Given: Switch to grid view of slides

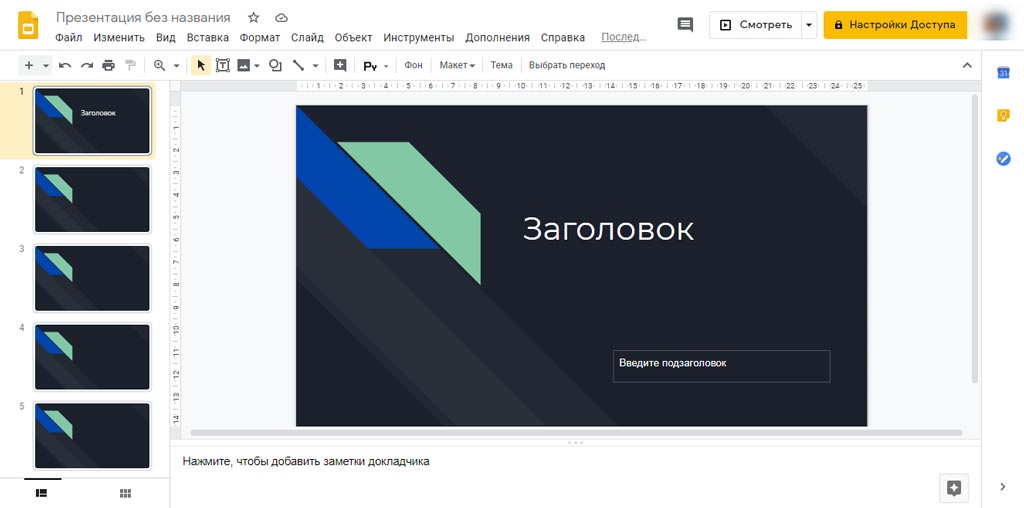Looking at the screenshot, I should (x=125, y=493).
